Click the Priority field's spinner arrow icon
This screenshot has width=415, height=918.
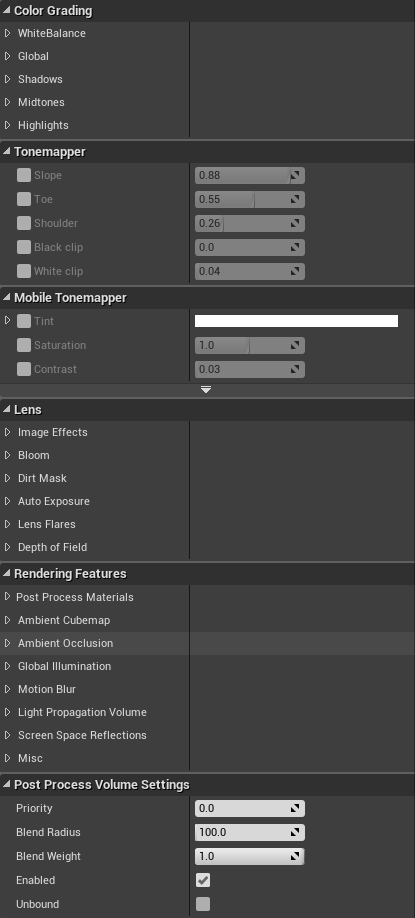pos(296,809)
